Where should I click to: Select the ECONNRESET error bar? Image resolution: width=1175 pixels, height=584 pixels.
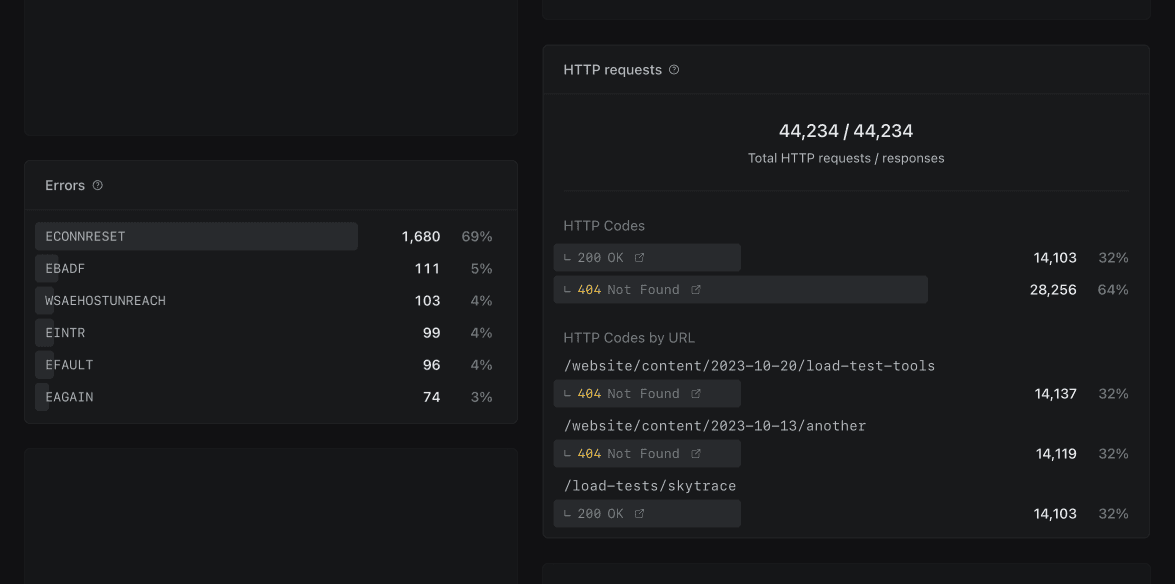click(x=196, y=236)
